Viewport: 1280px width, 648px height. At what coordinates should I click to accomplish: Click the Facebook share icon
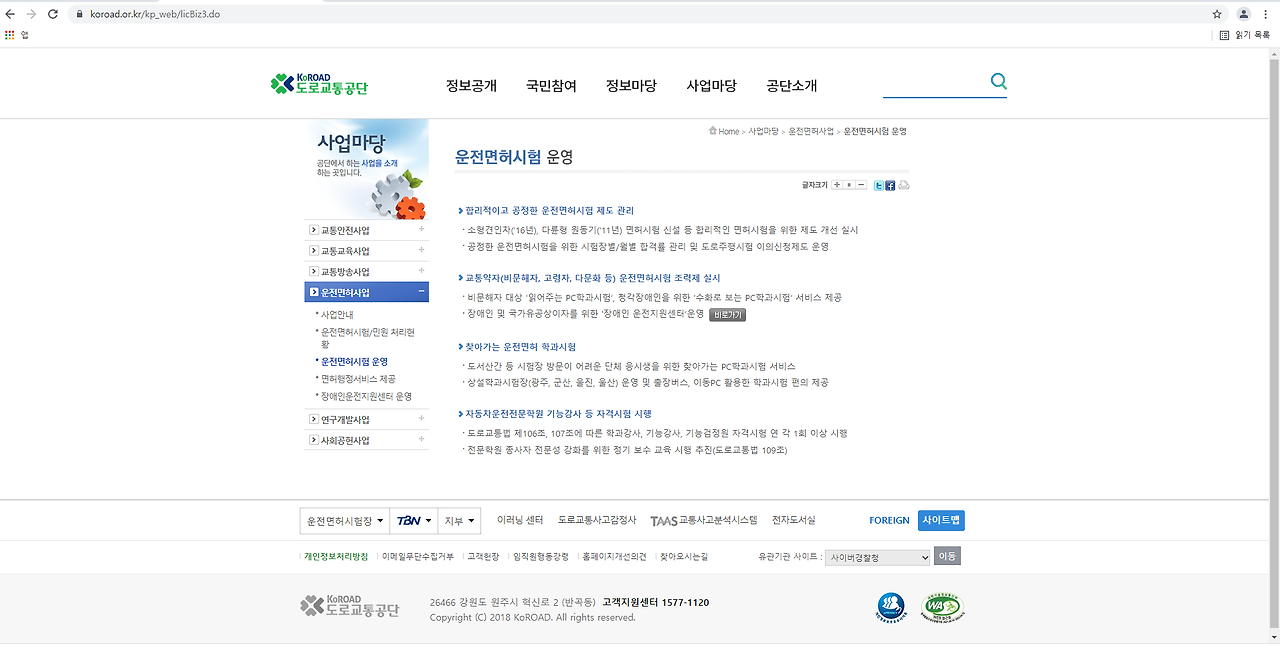coord(890,185)
